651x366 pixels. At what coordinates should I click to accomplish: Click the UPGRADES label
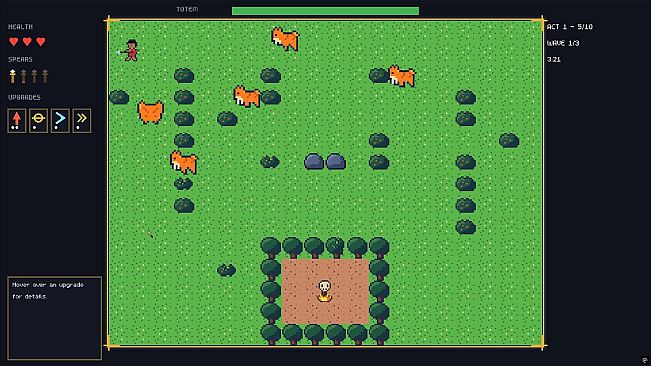click(24, 97)
